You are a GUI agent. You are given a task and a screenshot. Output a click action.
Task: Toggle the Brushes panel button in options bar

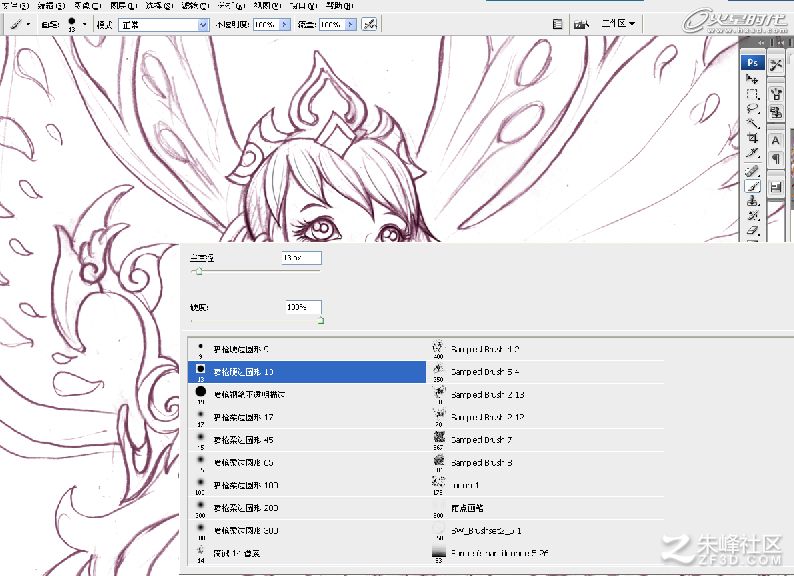(558, 24)
